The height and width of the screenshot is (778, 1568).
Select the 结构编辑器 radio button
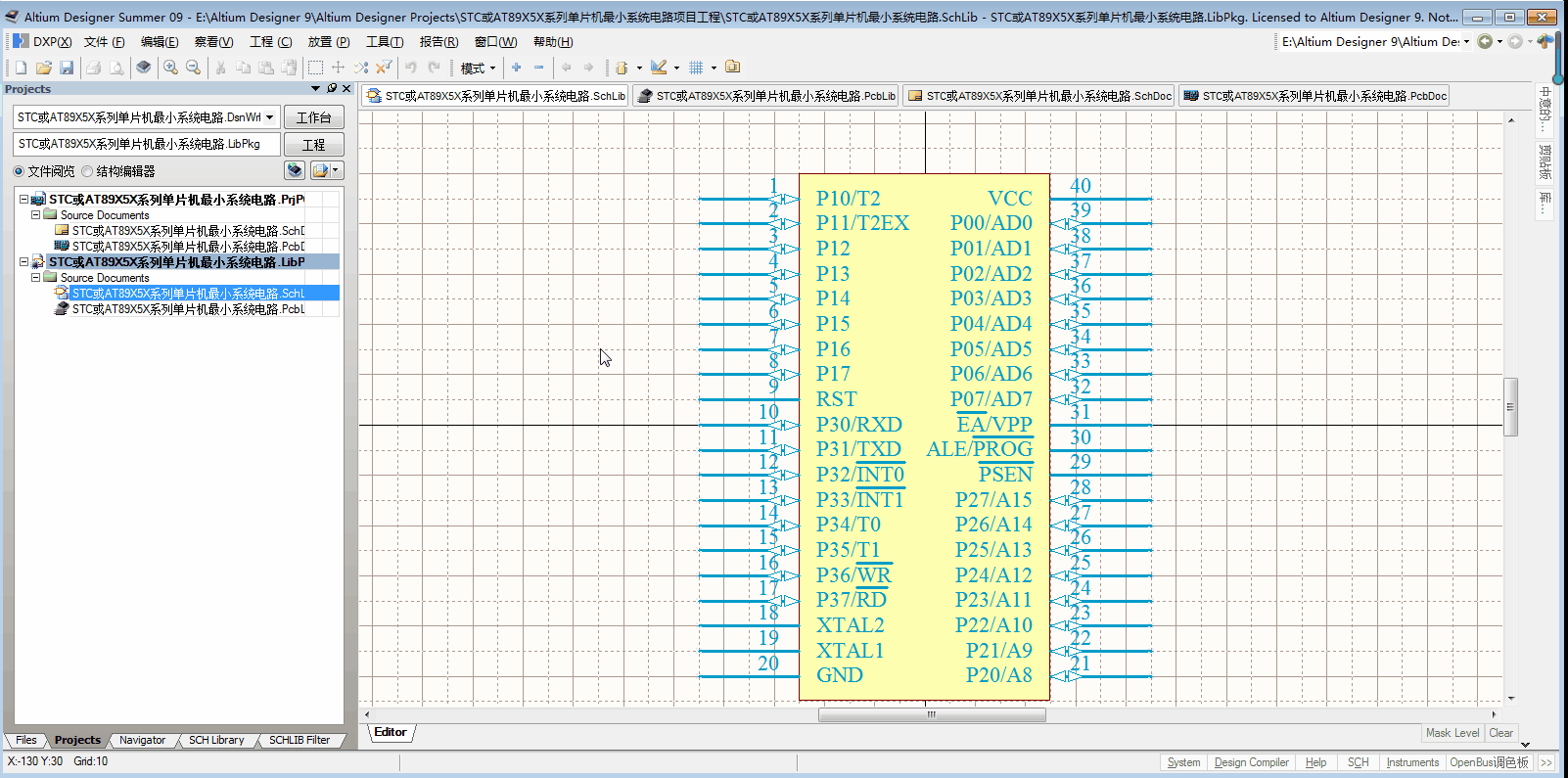[87, 171]
